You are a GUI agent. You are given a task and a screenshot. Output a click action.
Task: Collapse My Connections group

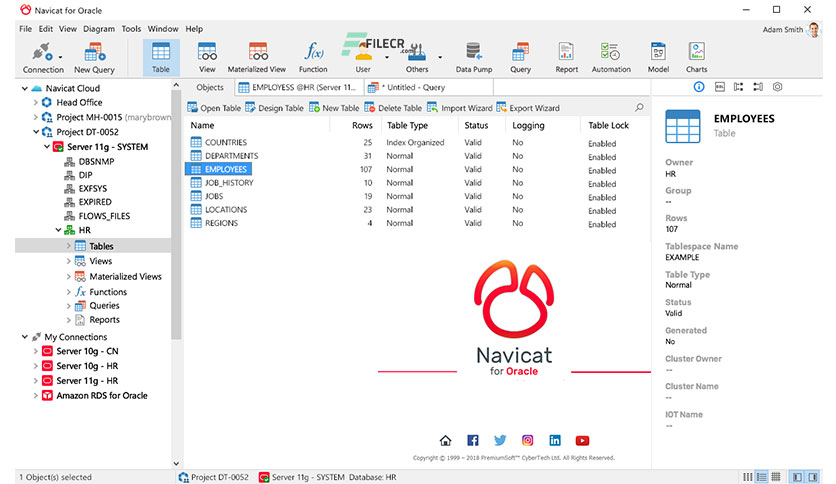(25, 337)
